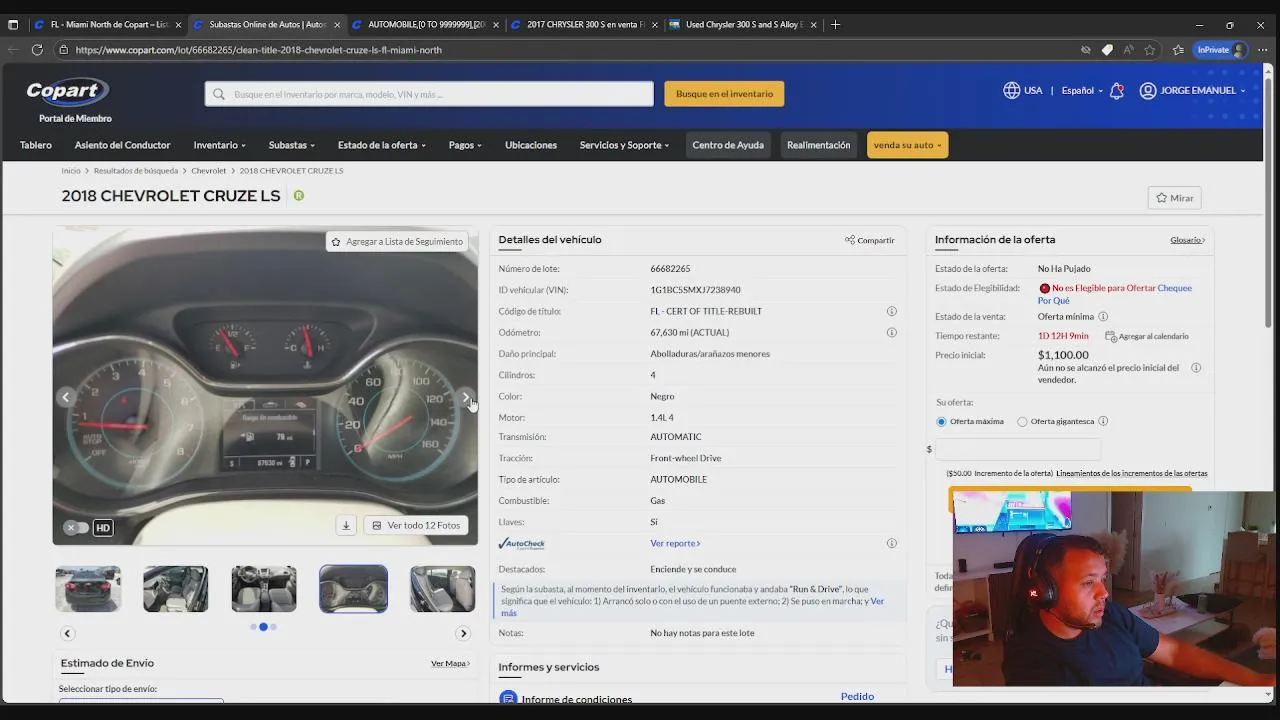
Task: Click Realimentación button
Action: 818,145
